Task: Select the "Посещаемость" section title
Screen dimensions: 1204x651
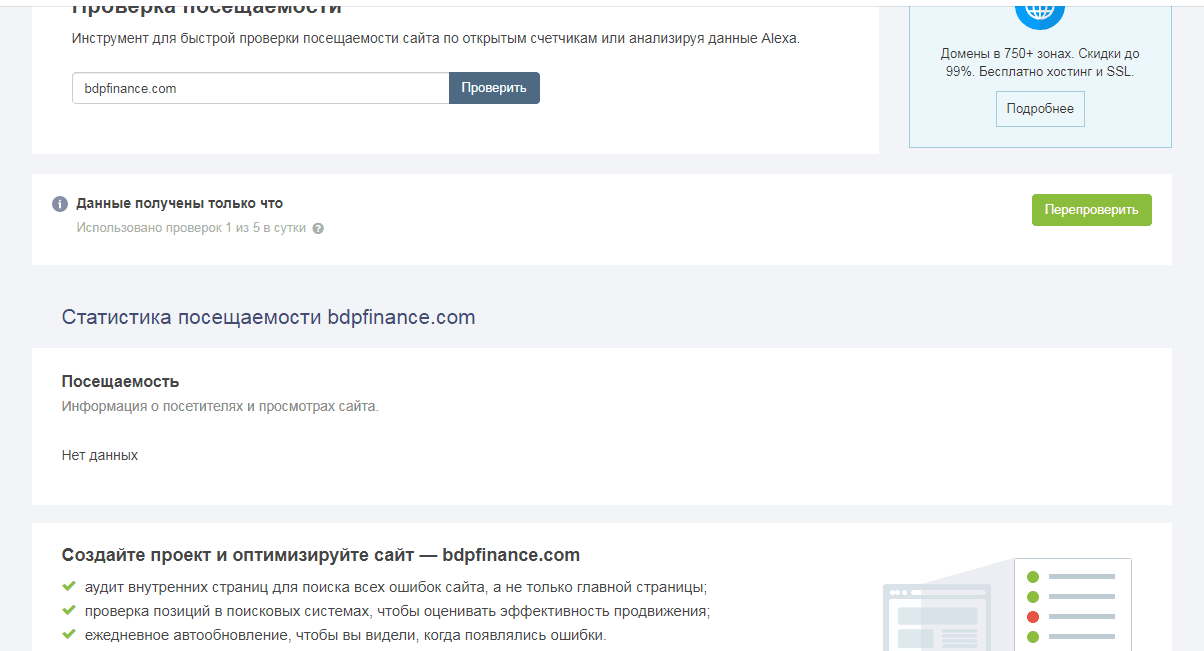Action: point(120,381)
